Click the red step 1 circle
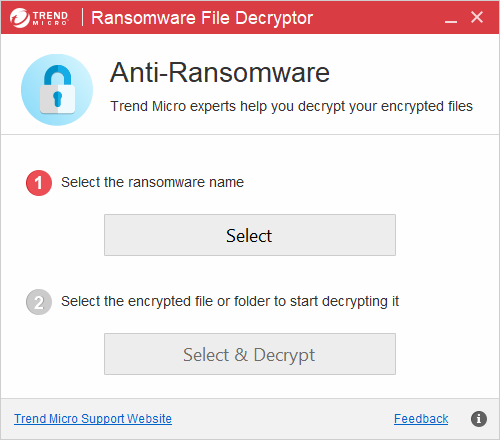 39,183
